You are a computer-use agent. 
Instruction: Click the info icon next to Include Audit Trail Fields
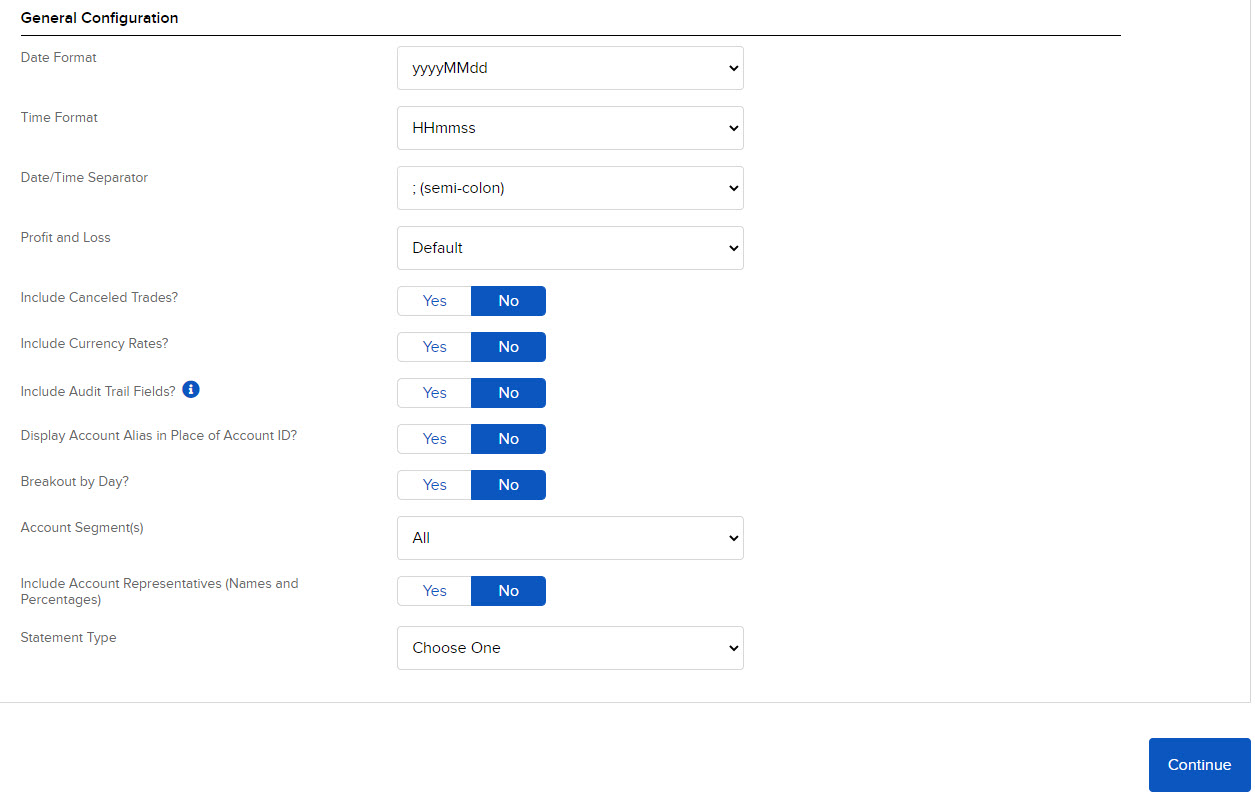(190, 389)
